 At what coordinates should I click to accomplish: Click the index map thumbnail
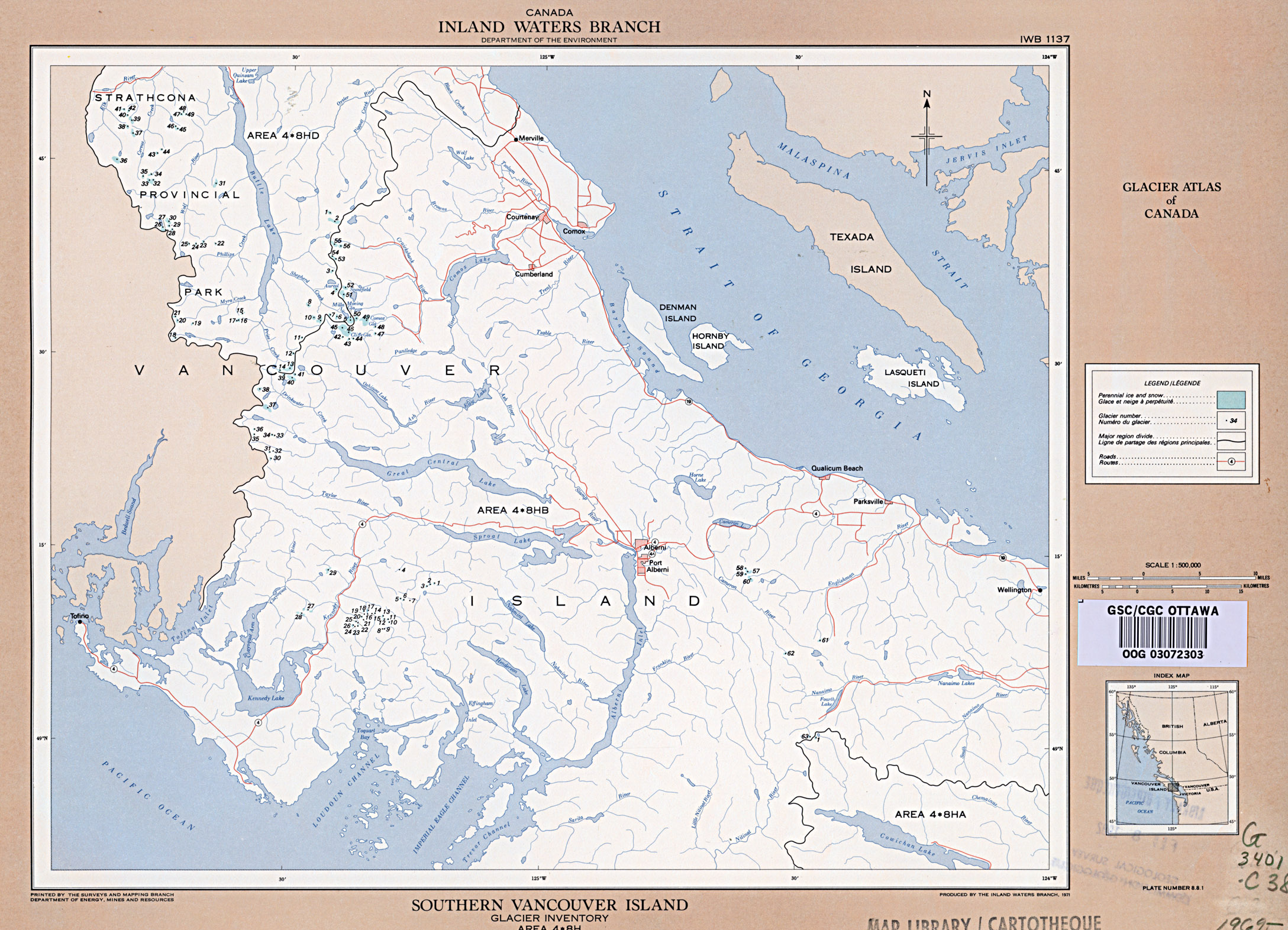pyautogui.click(x=1171, y=757)
